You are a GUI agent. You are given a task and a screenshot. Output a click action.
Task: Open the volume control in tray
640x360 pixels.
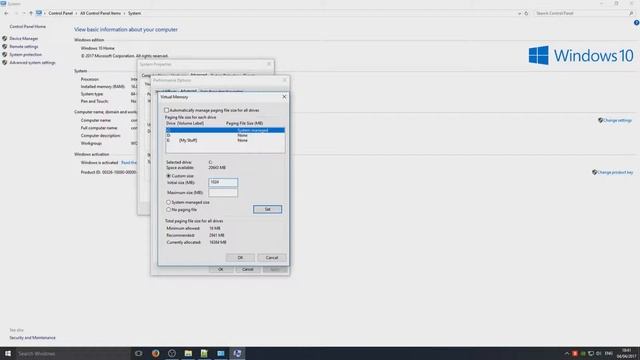coord(598,353)
